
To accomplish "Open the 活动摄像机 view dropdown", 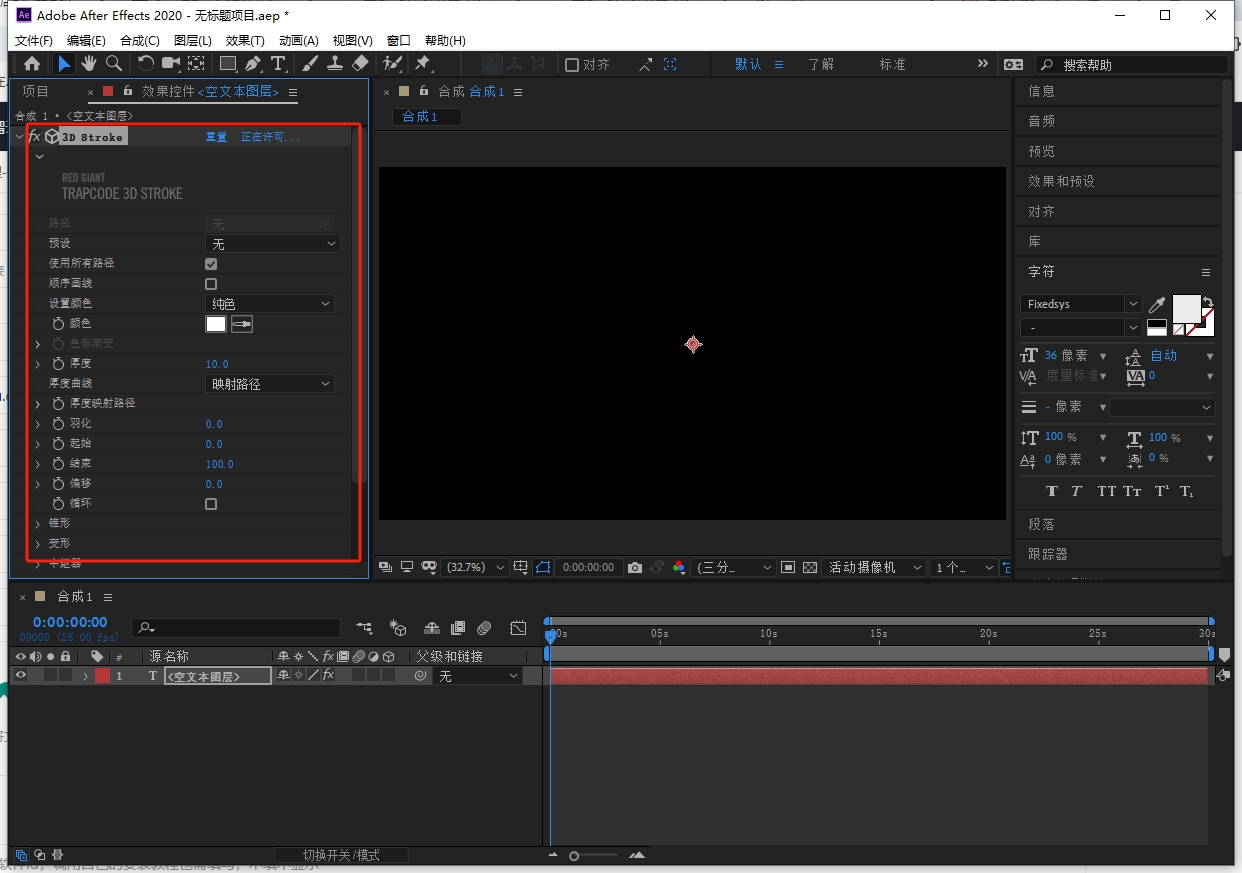I will pyautogui.click(x=875, y=567).
